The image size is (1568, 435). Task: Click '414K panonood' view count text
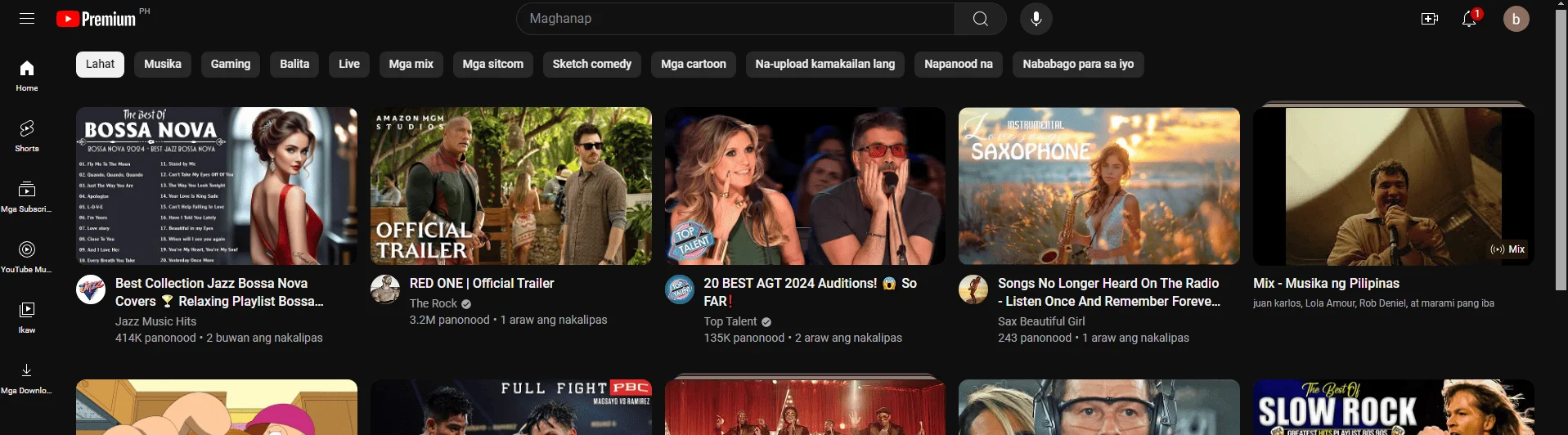coord(155,338)
